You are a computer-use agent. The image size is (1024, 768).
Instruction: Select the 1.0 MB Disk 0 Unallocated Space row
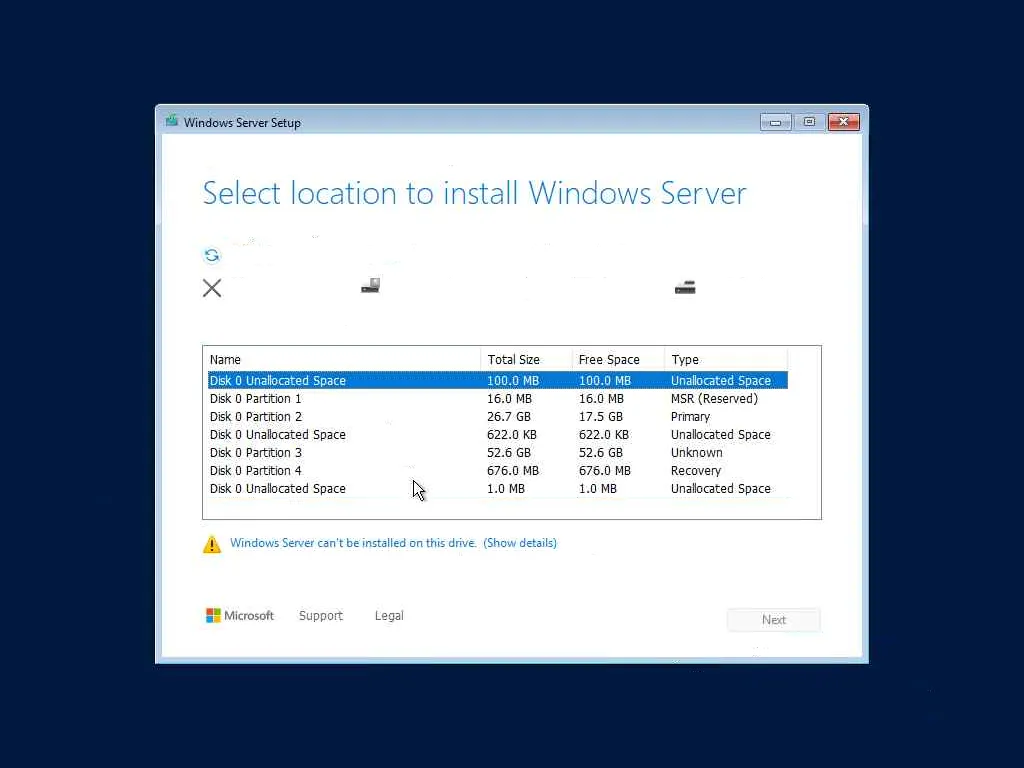coord(498,488)
